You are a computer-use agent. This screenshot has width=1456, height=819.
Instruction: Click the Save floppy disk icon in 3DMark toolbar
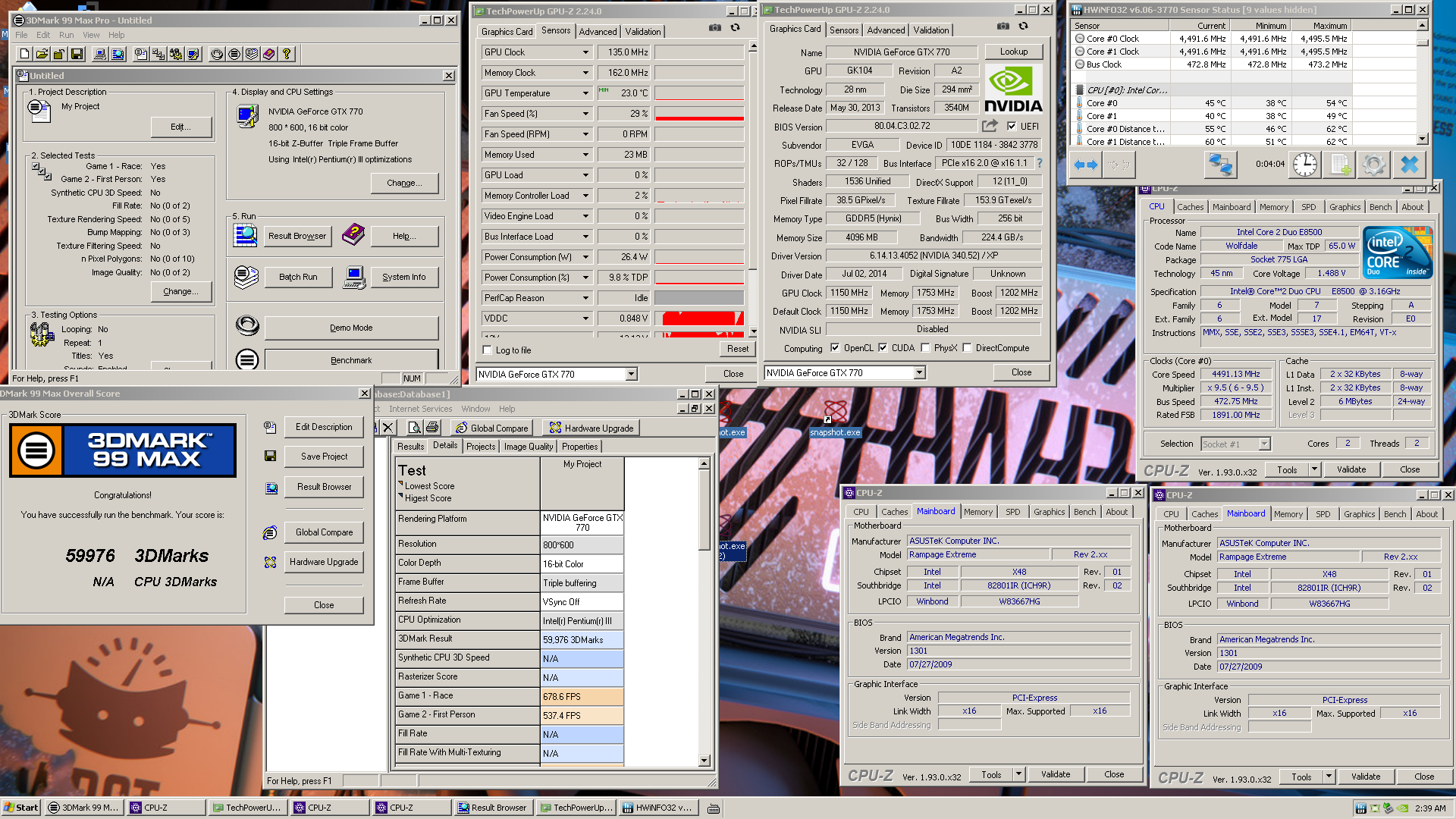tap(77, 54)
